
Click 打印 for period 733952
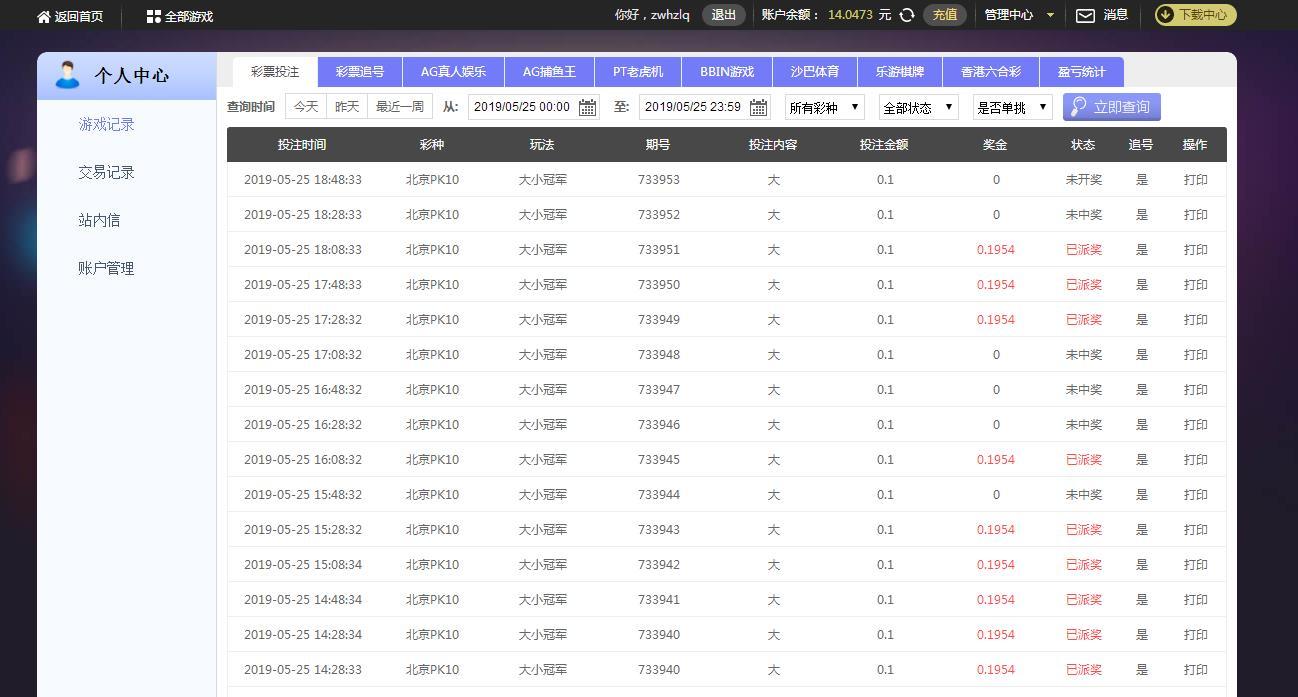[x=1195, y=215]
